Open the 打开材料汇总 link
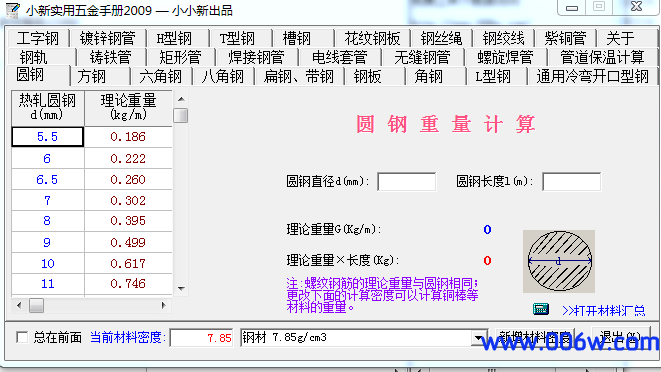661x372 pixels. coord(604,311)
